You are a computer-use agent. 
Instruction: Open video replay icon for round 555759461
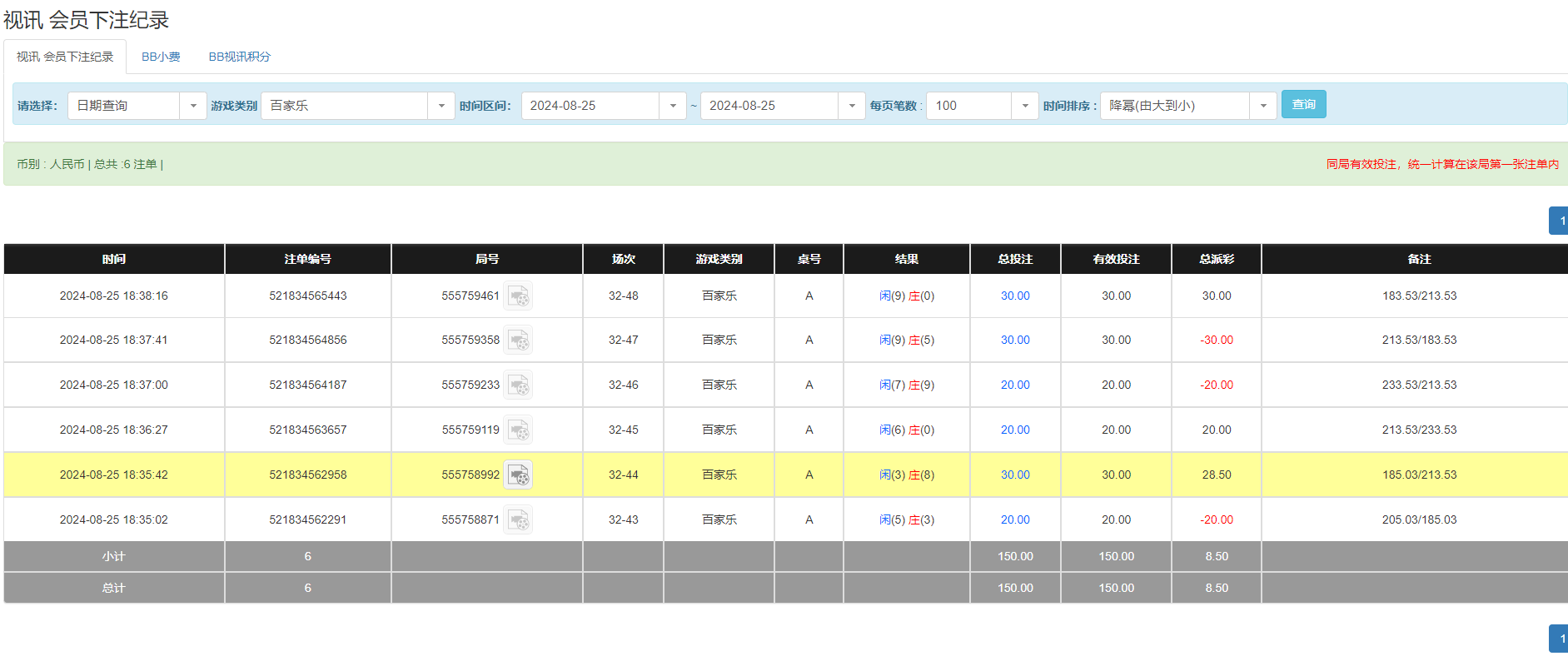(x=518, y=296)
